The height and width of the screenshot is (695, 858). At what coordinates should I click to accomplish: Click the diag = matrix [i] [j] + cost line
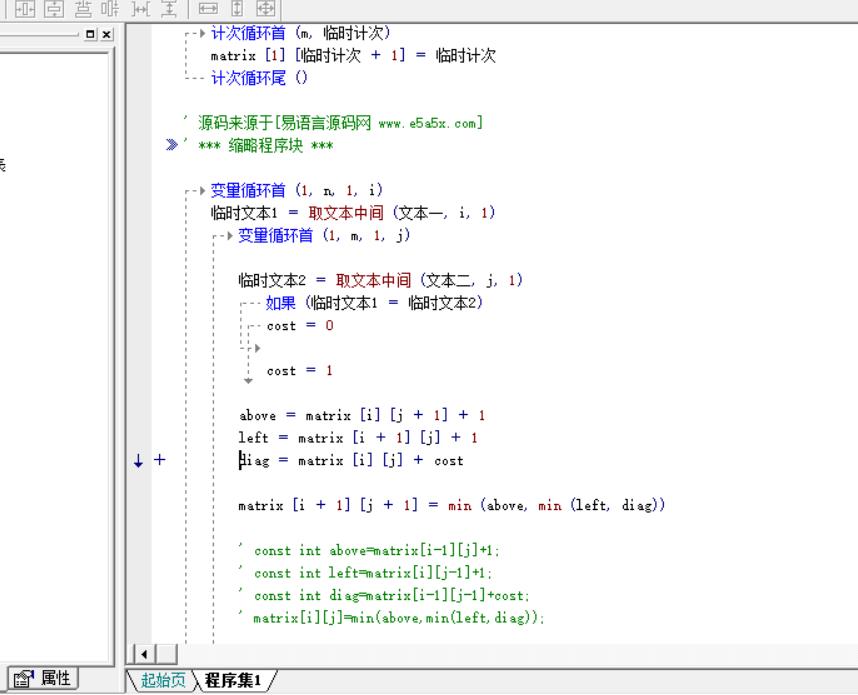(x=351, y=461)
